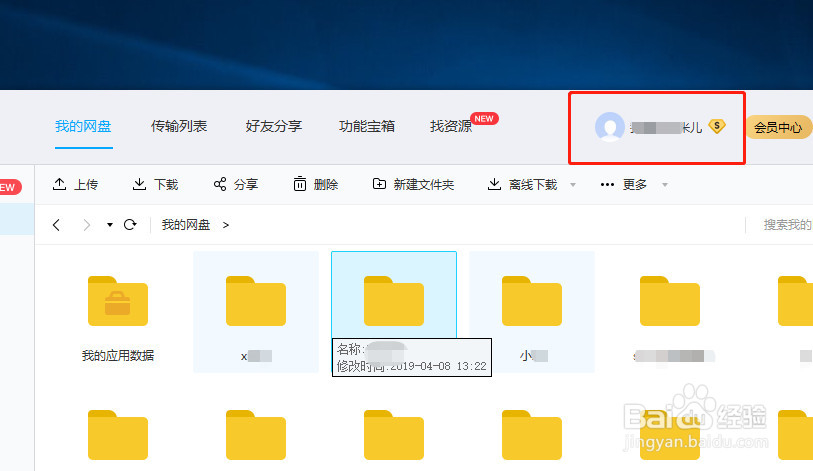The image size is (813, 471).
Task: Click the user avatar icon
Action: click(x=610, y=127)
